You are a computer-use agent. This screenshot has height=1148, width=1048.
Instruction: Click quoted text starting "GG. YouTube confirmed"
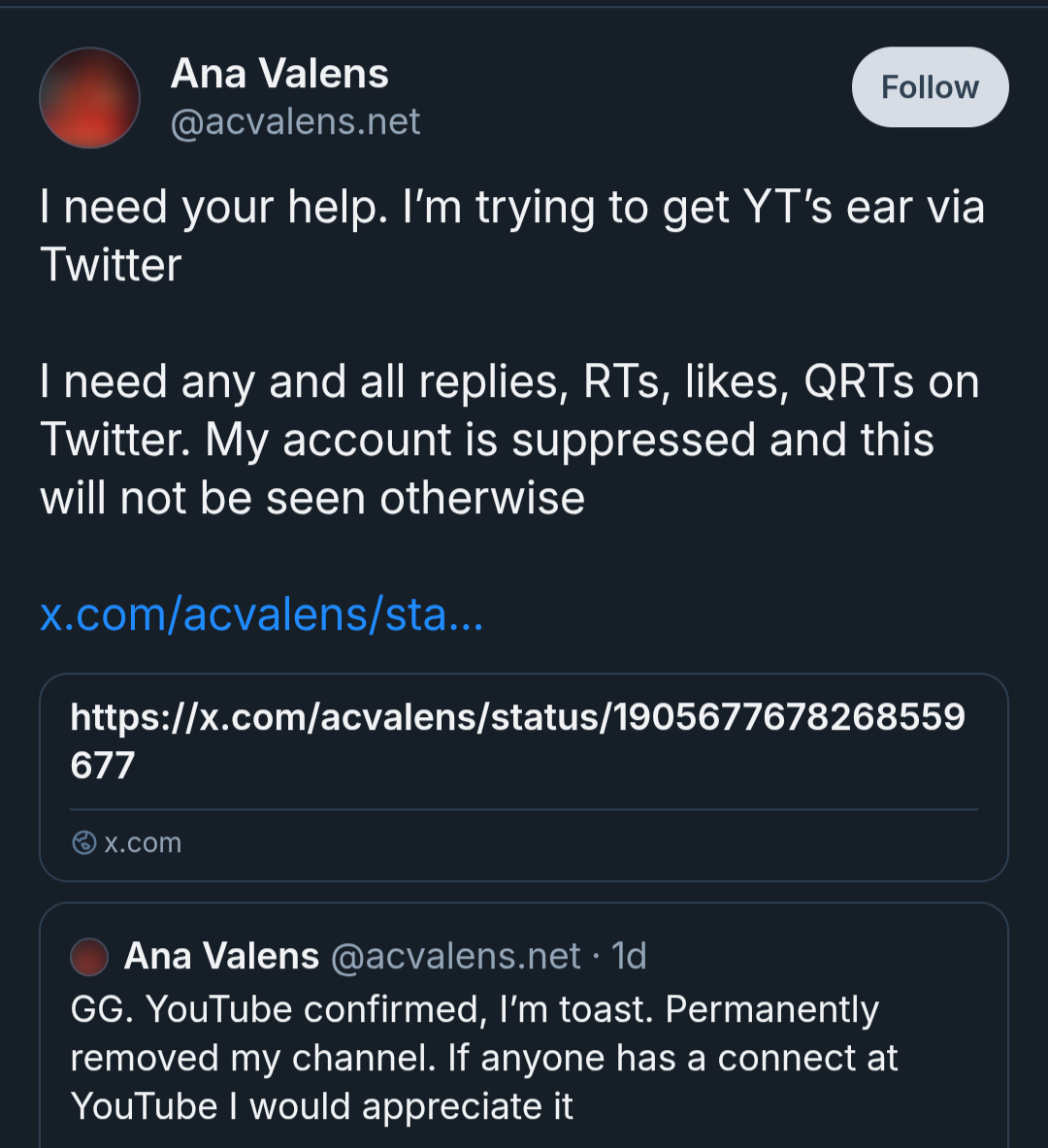point(474,1010)
